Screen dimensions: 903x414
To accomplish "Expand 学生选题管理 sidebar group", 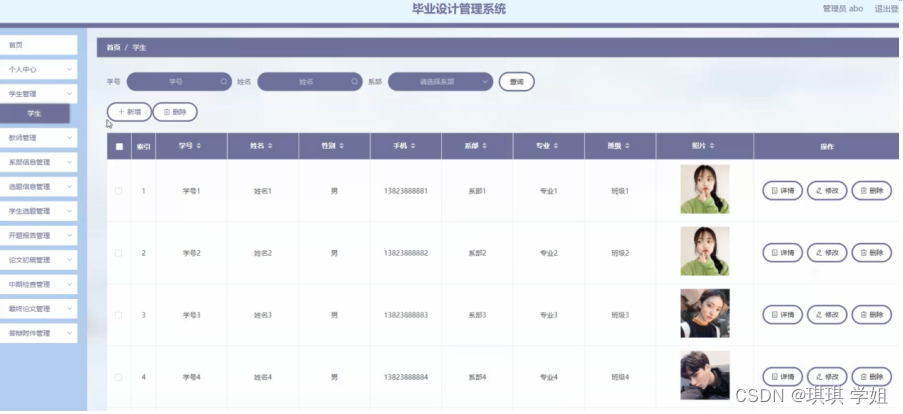I will click(38, 211).
